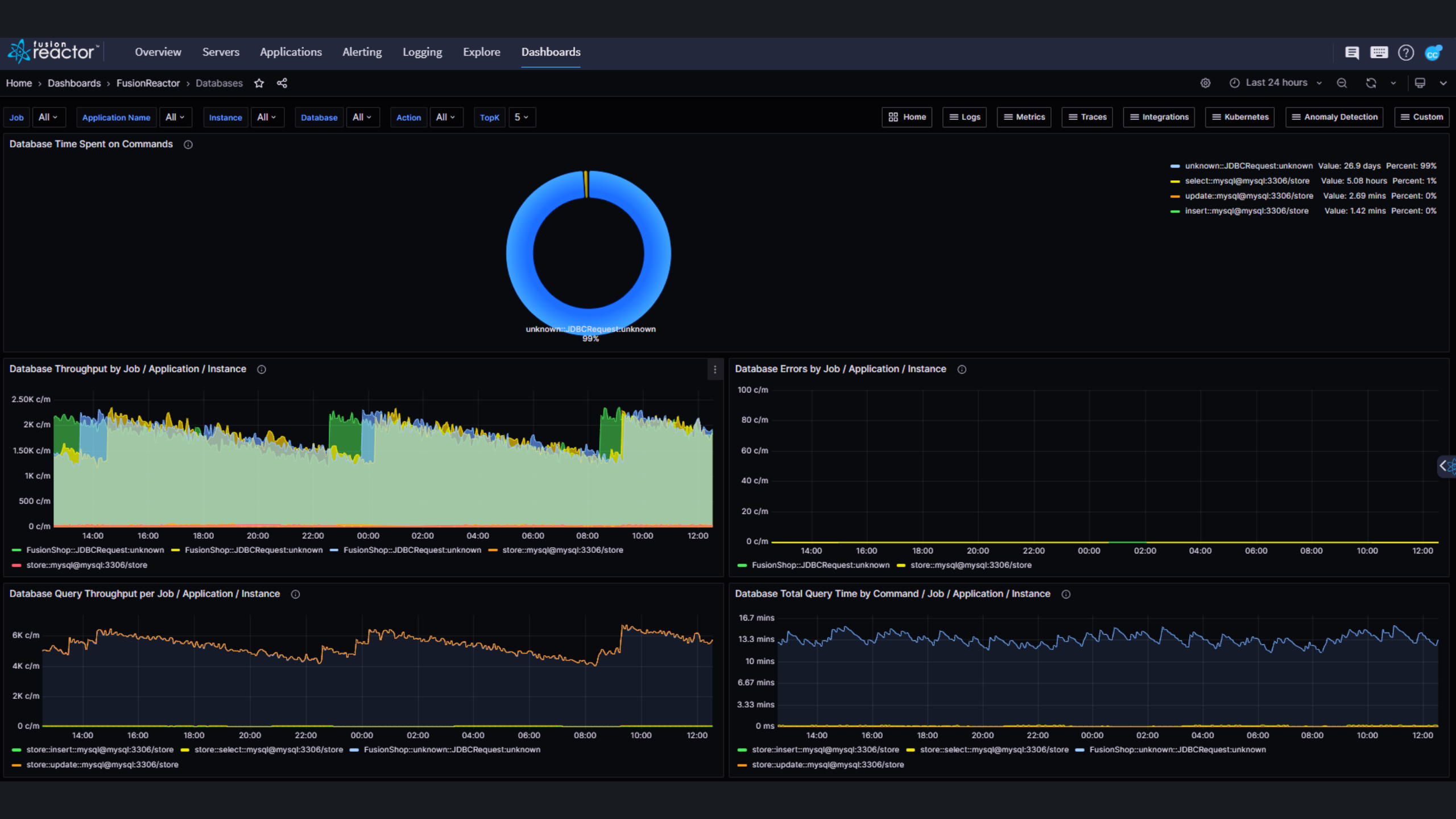Open the Application Name filter dropdown

(x=175, y=117)
